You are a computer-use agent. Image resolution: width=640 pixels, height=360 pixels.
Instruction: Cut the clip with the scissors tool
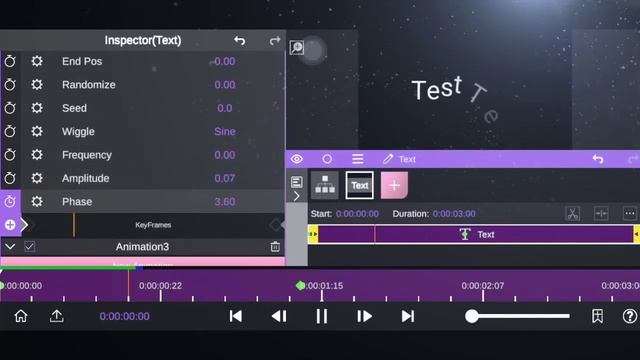[573, 213]
